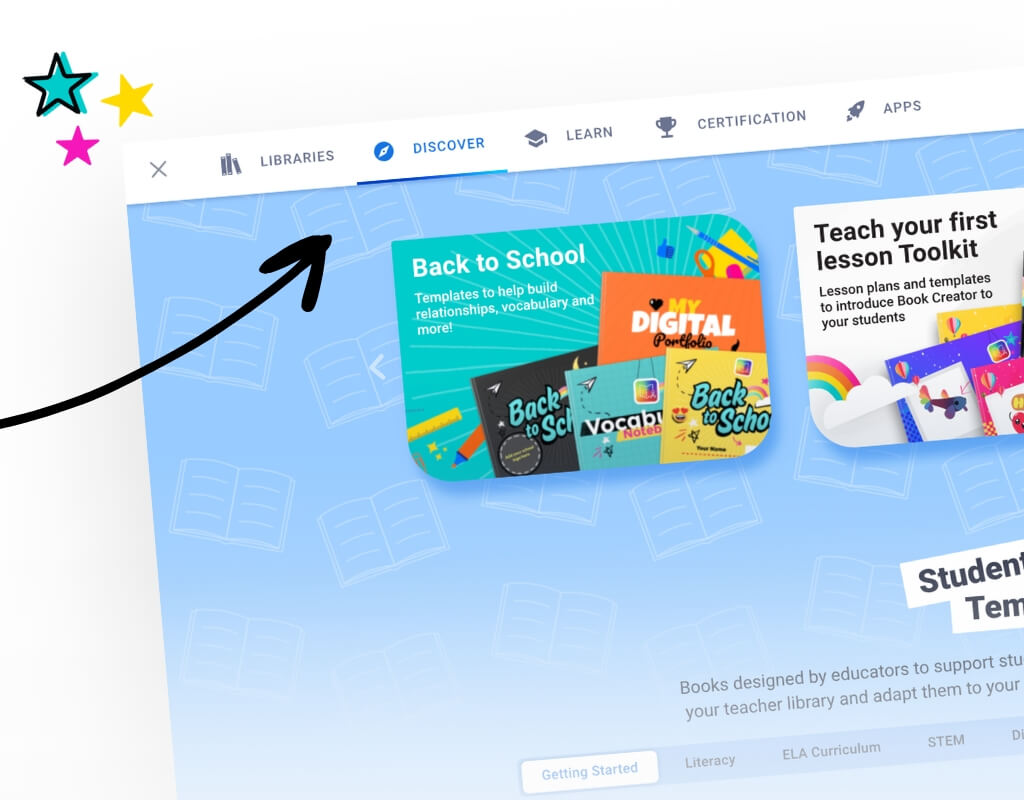Click the Libraries books icon
This screenshot has height=800, width=1024.
(230, 164)
